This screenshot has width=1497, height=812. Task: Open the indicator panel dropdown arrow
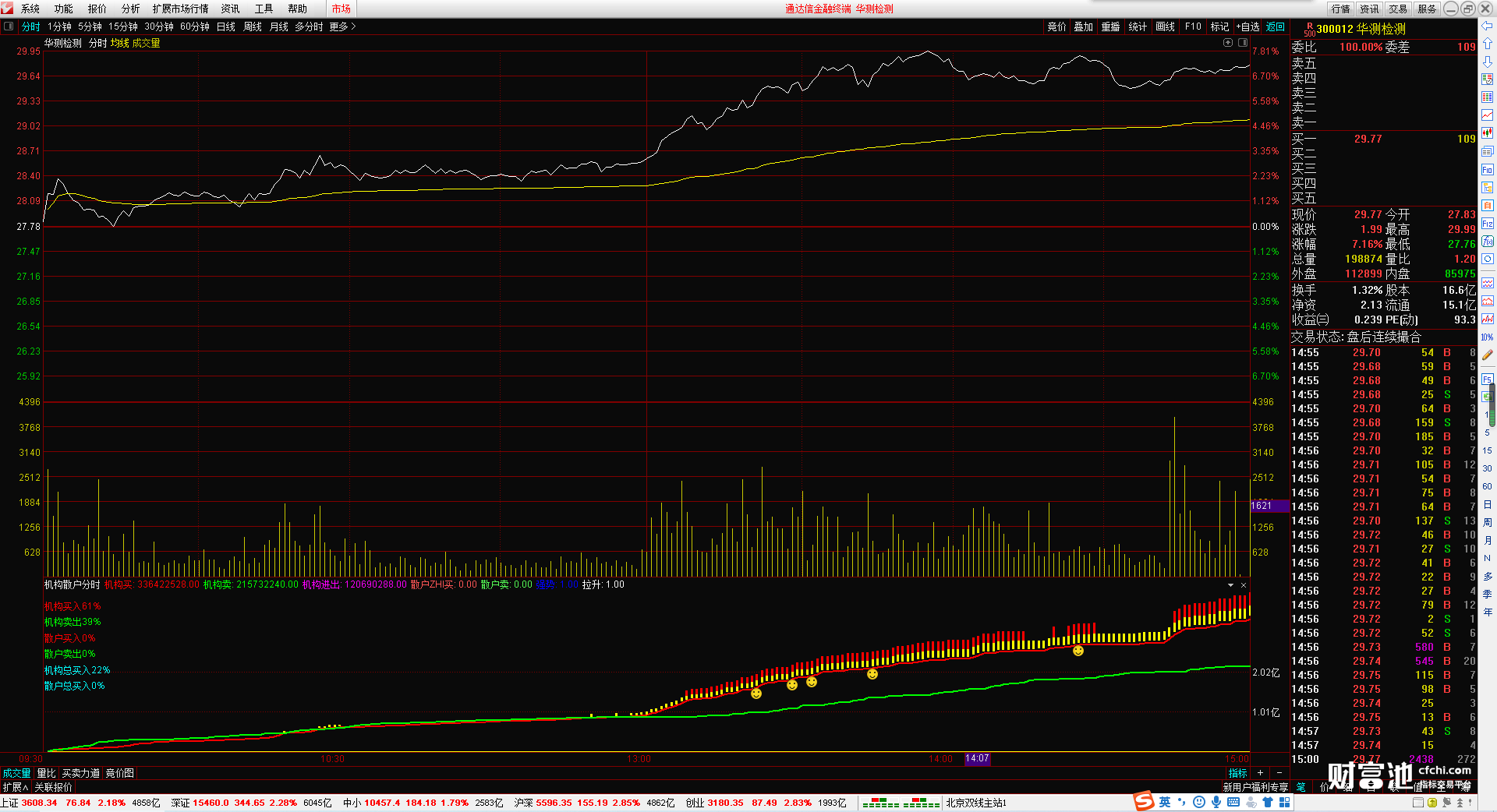pyautogui.click(x=1230, y=585)
